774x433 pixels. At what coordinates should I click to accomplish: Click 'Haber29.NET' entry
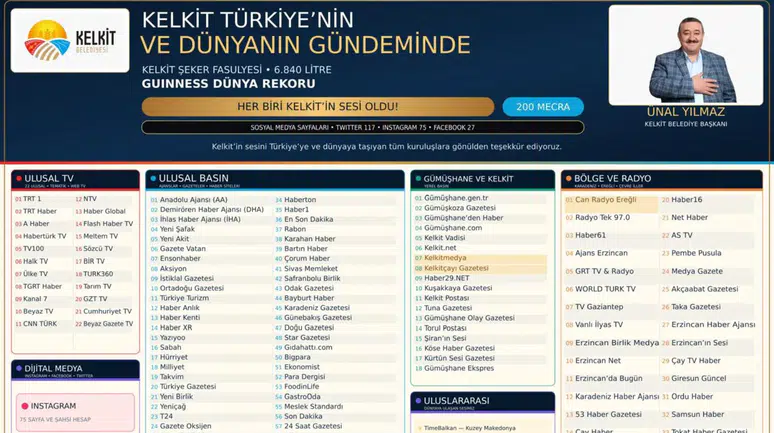447,278
